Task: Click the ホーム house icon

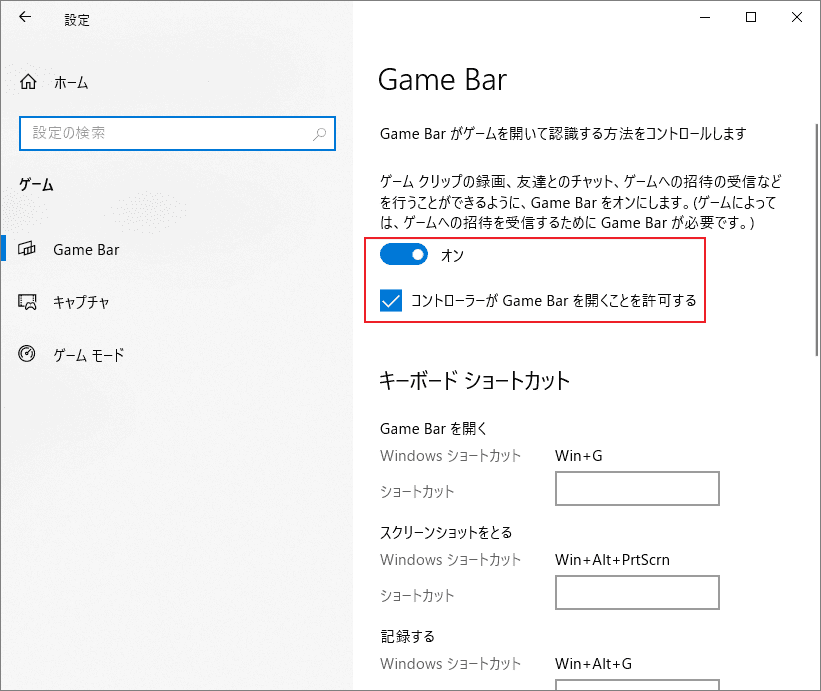Action: (x=26, y=82)
